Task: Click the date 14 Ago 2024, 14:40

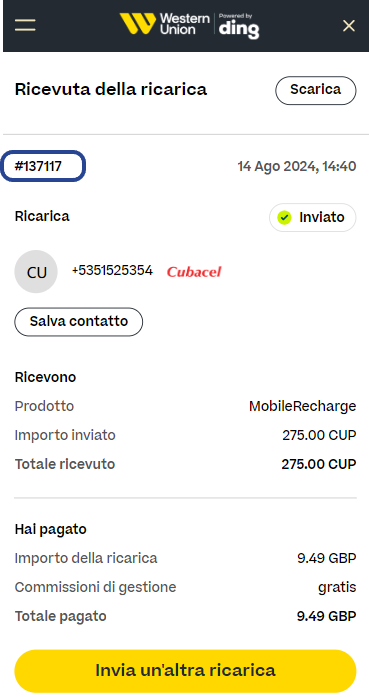Action: 297,167
